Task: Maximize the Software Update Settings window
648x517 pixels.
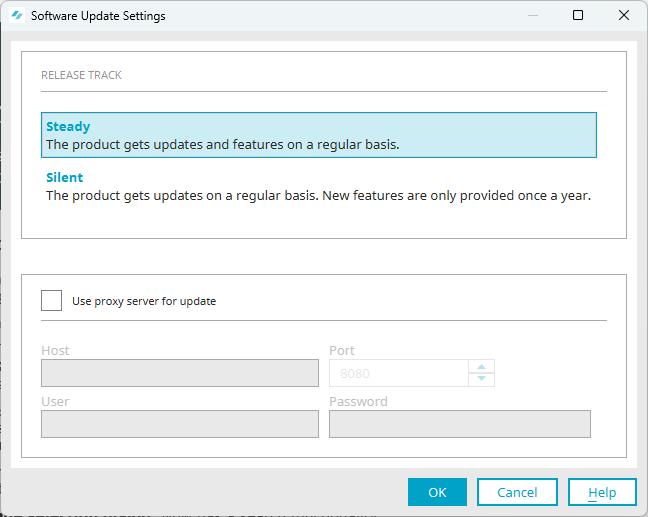Action: click(578, 15)
